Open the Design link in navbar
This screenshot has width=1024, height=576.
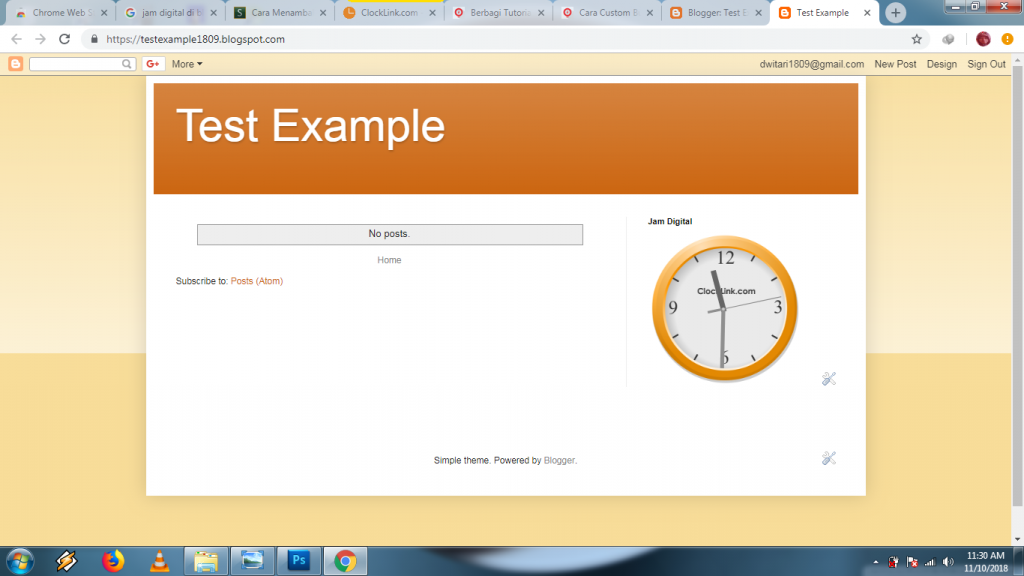(942, 64)
